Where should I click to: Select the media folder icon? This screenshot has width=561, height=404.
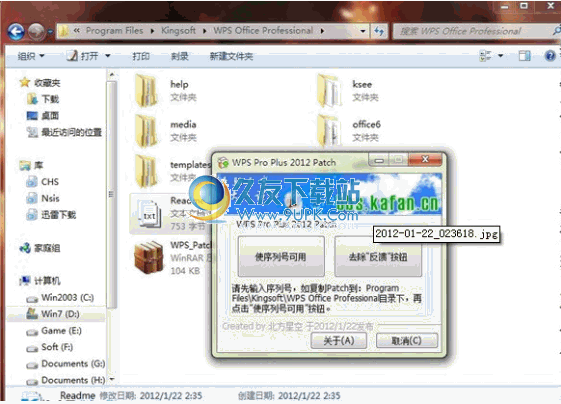147,131
